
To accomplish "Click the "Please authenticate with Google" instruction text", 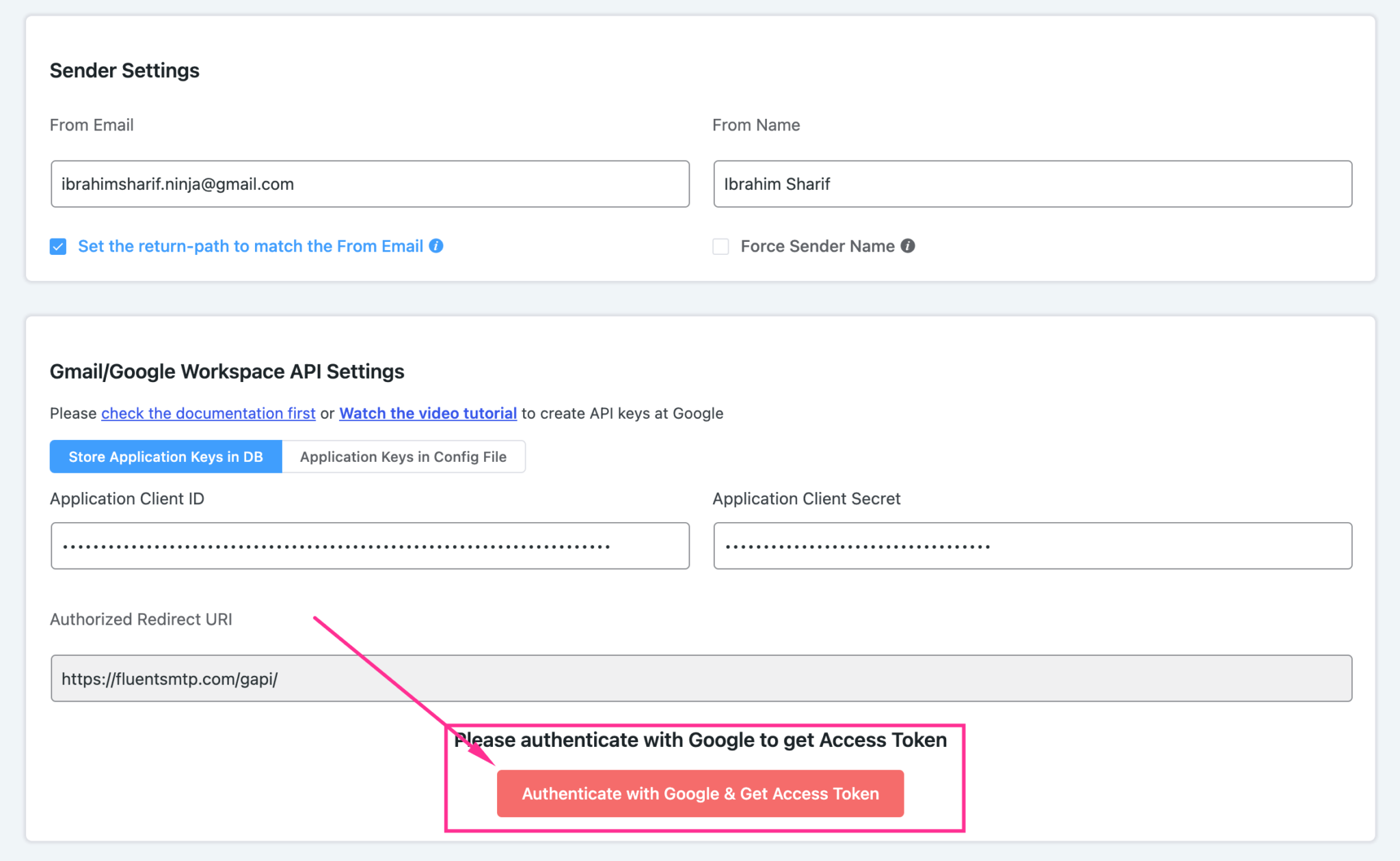I will [x=700, y=739].
